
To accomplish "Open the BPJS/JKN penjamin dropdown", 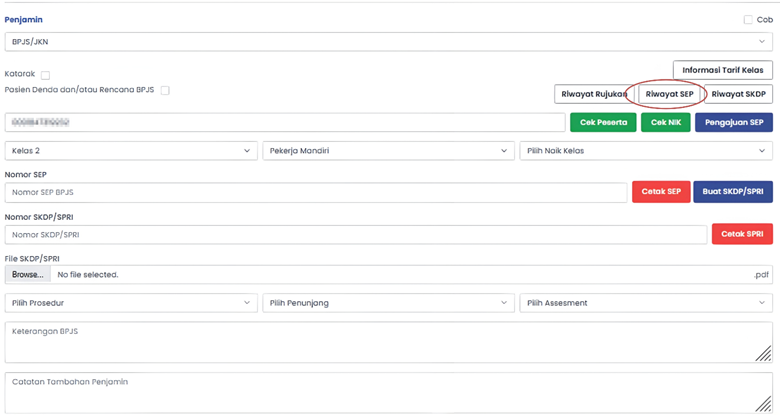I will pos(388,42).
